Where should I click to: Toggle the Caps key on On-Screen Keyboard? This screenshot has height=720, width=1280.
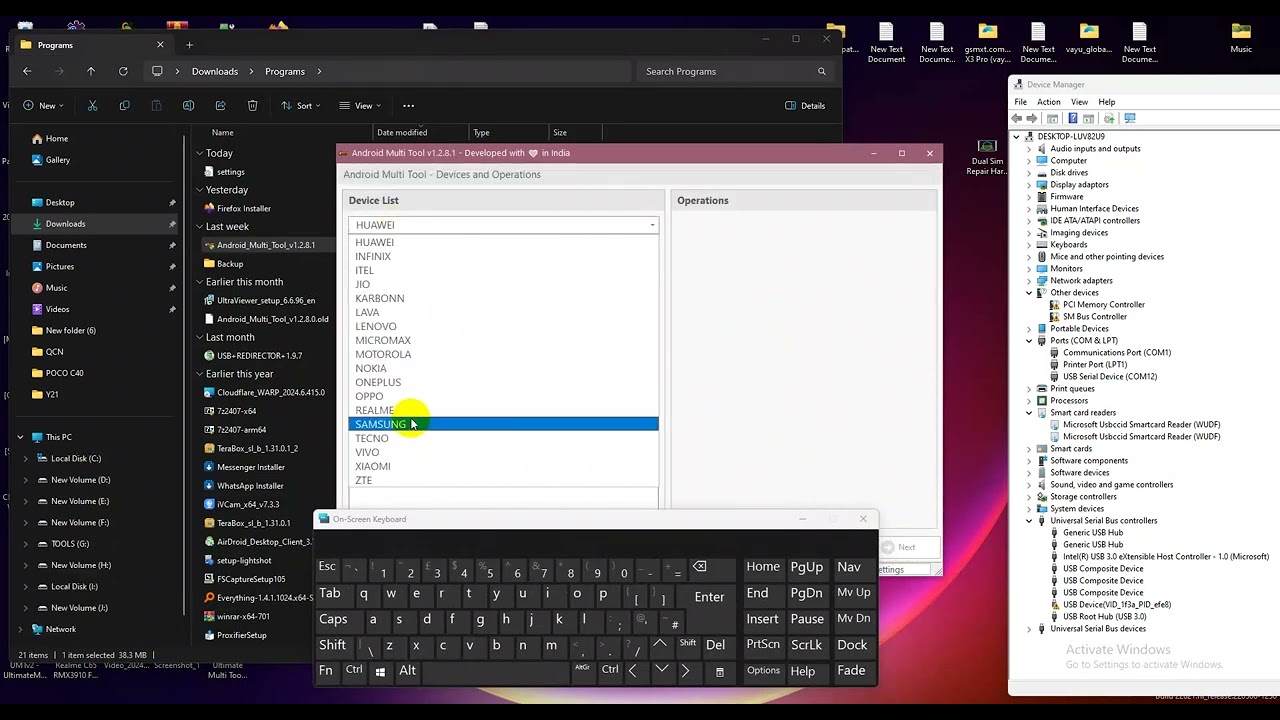333,619
